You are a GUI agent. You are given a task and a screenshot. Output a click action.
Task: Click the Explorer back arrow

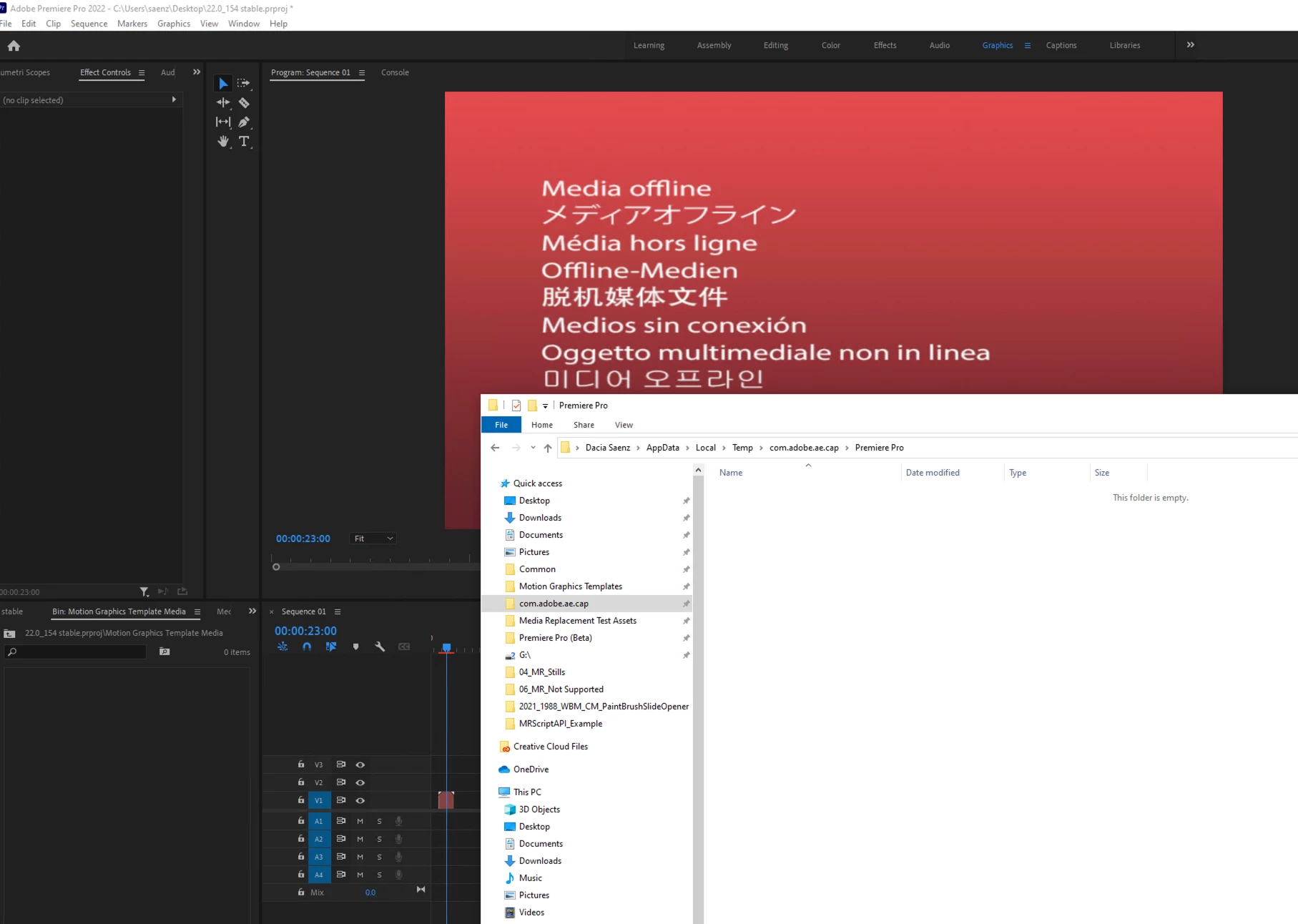click(x=495, y=448)
